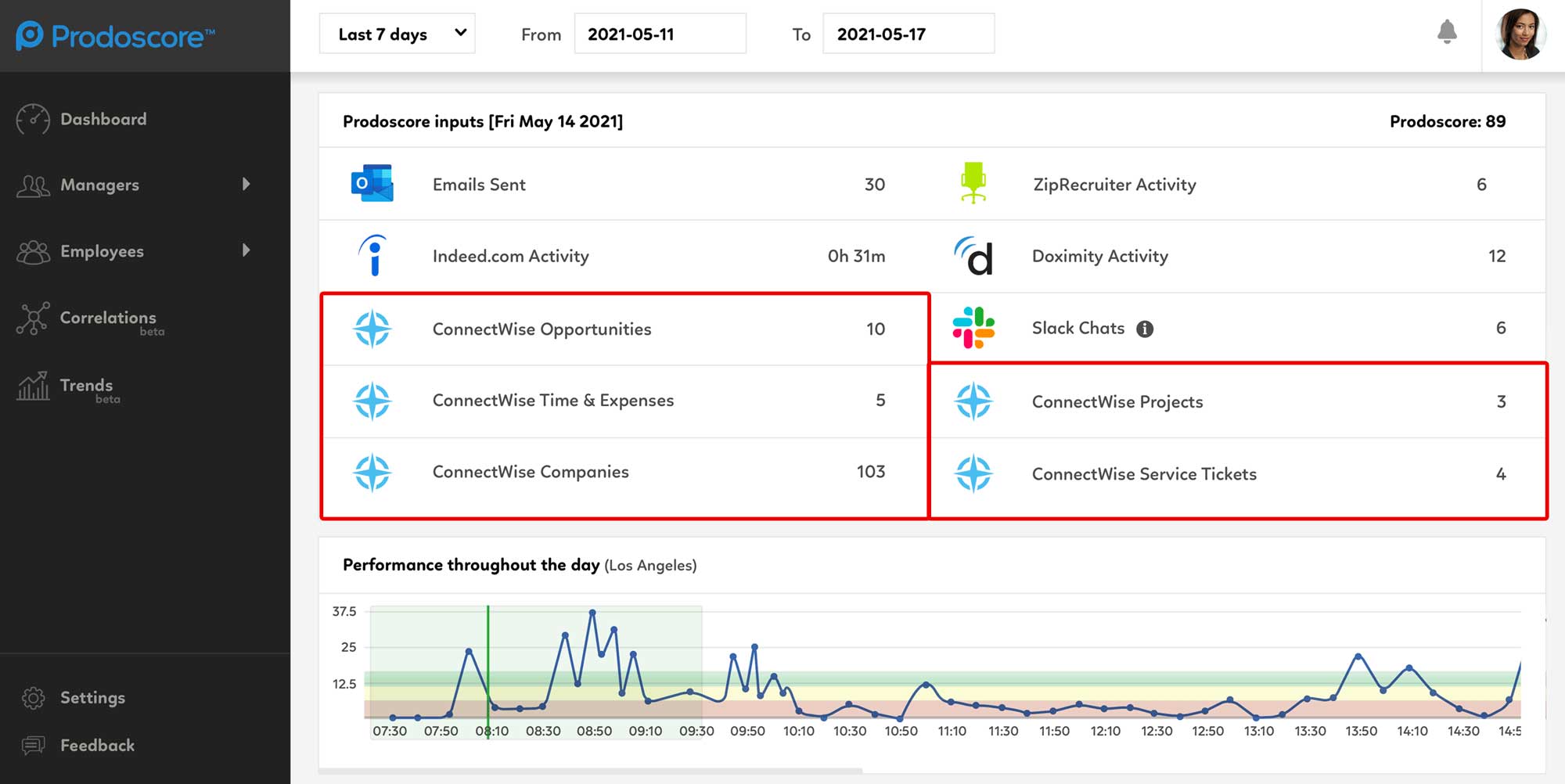
Task: Click the Indeed.com 0h 31m value
Action: [x=857, y=256]
